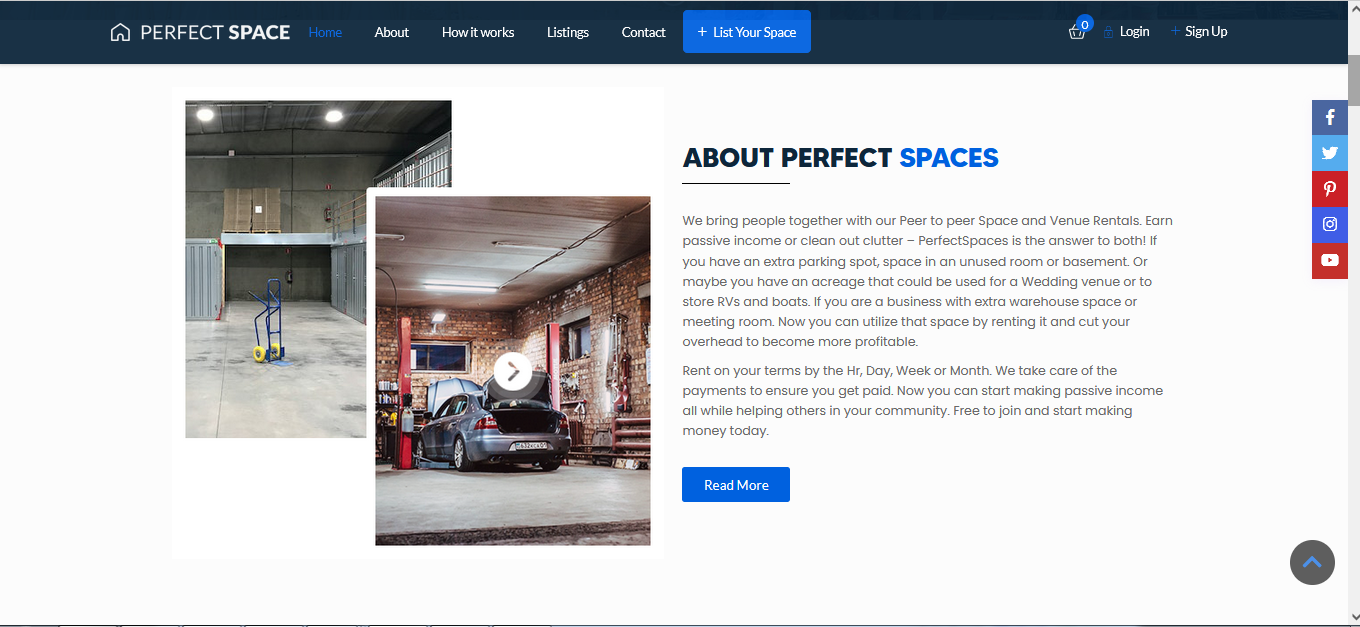Open the shopping basket cart icon
The image size is (1360, 627).
[1076, 32]
